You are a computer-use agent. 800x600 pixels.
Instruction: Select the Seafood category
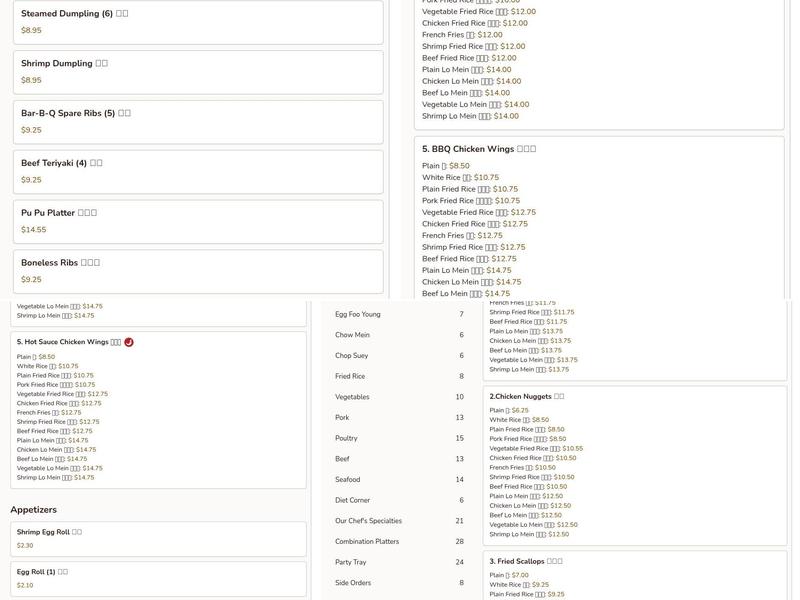[399, 480]
